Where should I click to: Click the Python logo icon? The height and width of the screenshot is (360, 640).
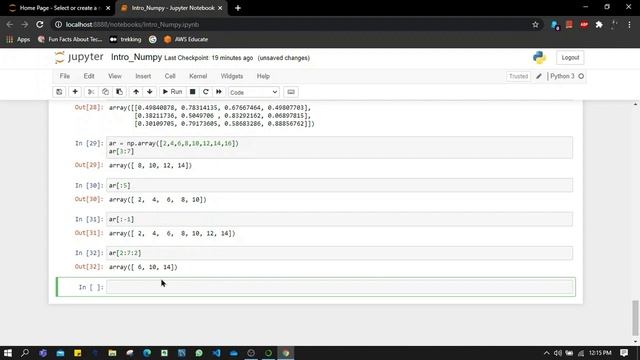tap(539, 58)
